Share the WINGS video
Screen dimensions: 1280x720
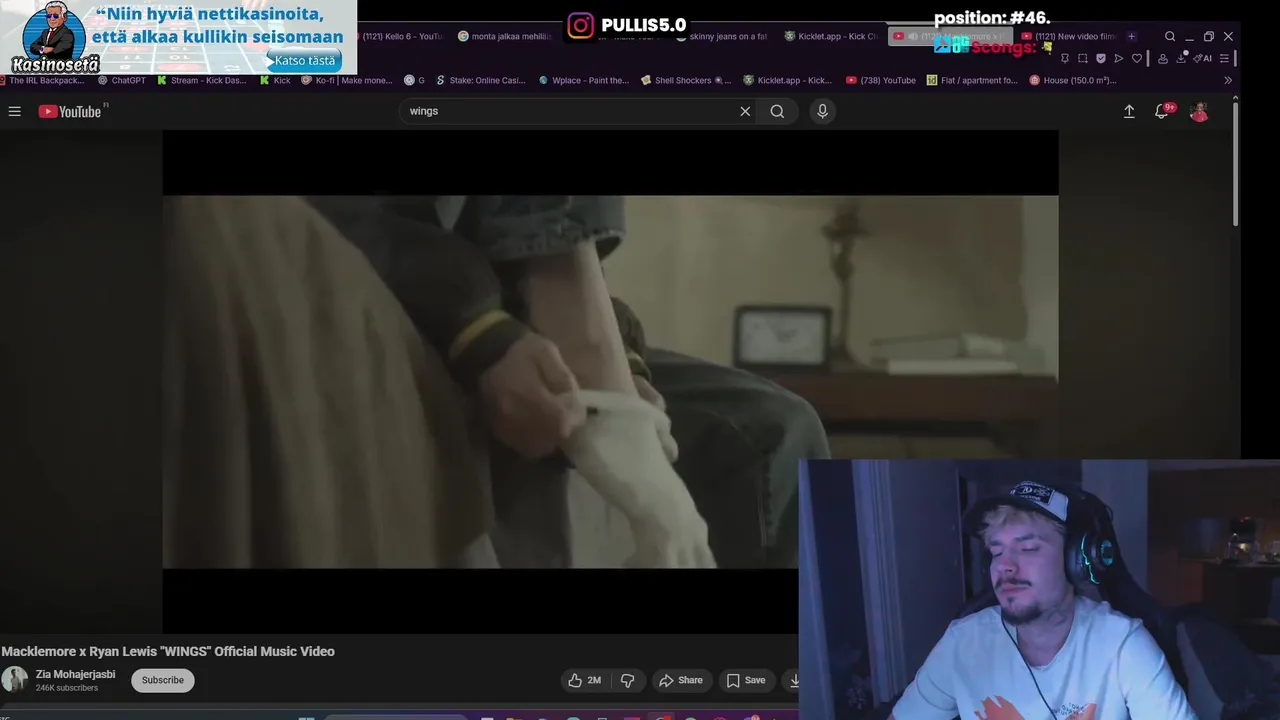coord(681,680)
